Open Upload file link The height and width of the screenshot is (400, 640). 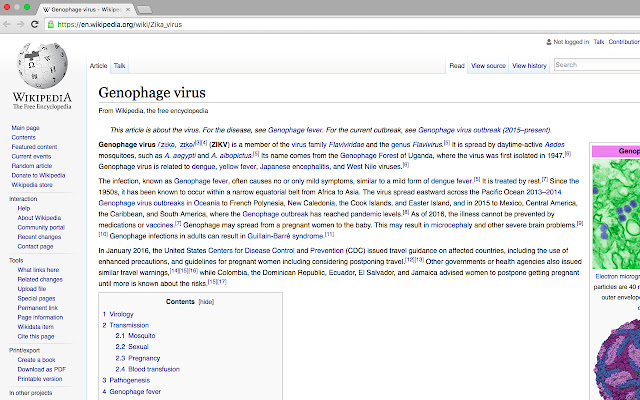tap(31, 289)
